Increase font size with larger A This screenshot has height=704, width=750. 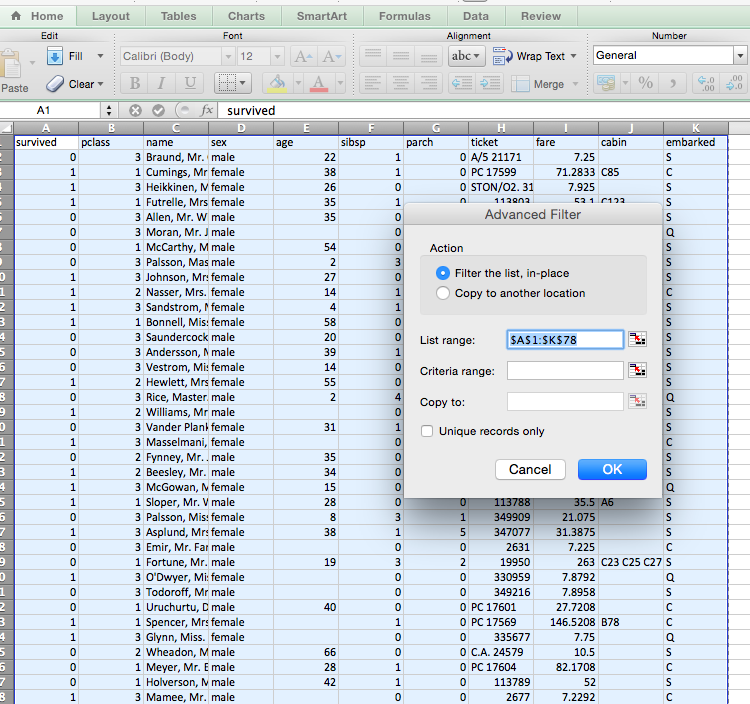(x=304, y=56)
